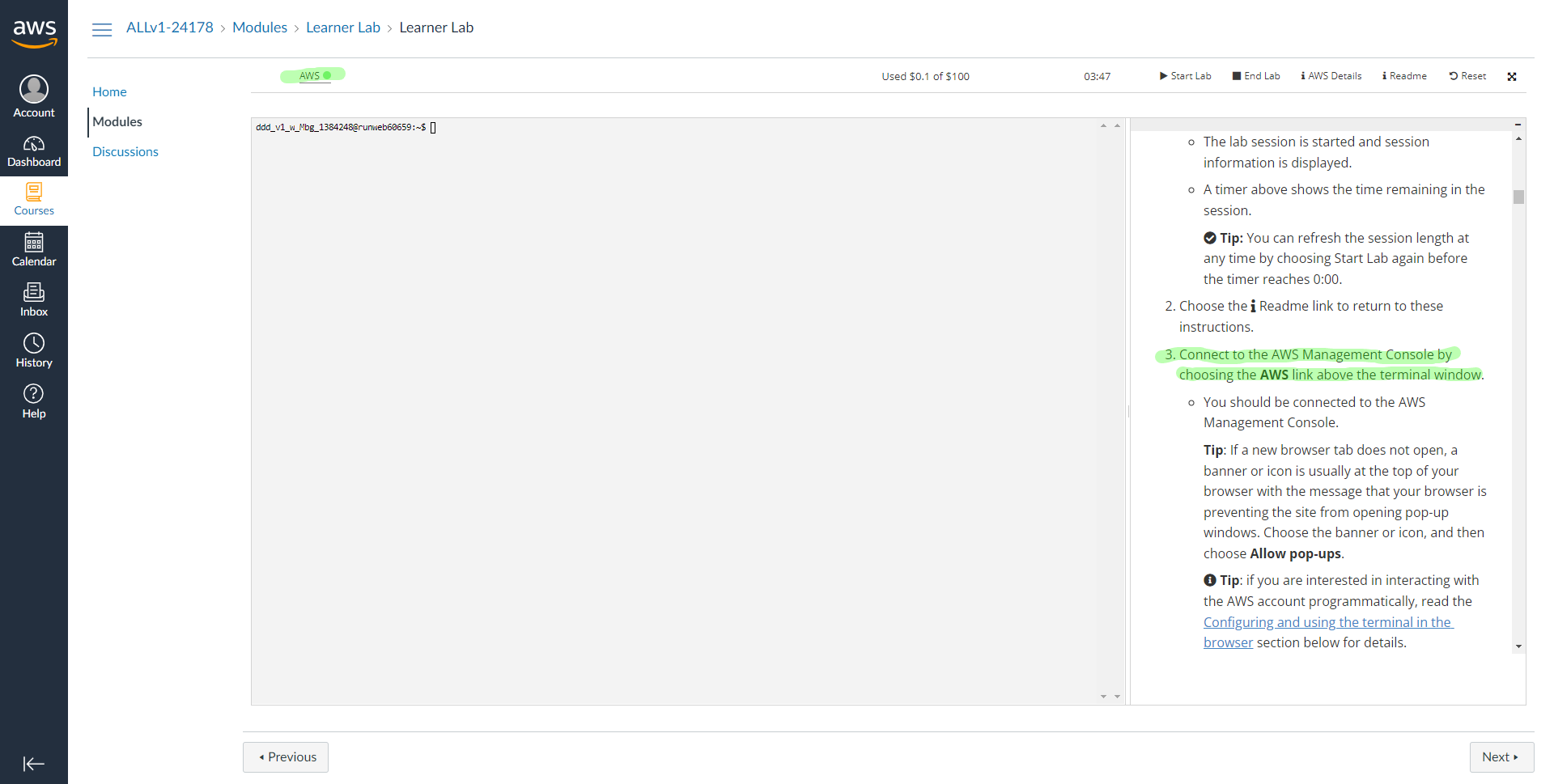1554x784 pixels.
Task: Go to the Dashboard icon
Action: pyautogui.click(x=34, y=144)
